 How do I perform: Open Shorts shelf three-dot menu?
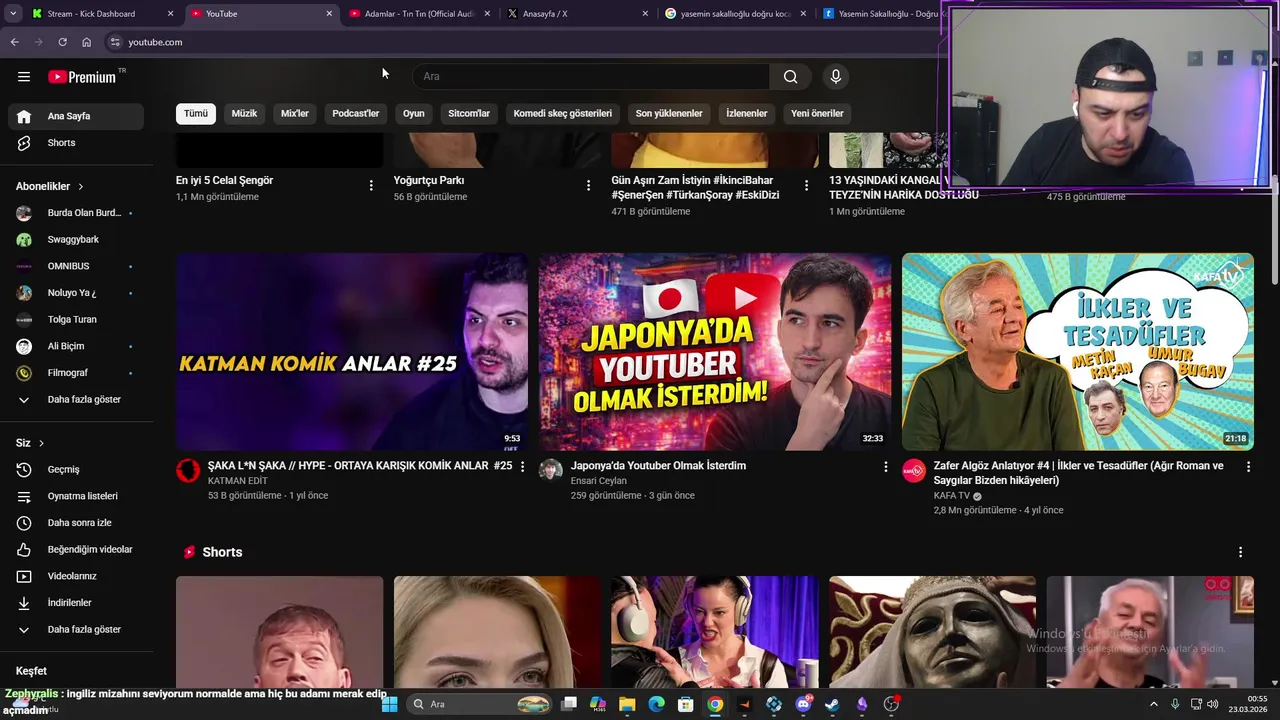click(x=1240, y=552)
